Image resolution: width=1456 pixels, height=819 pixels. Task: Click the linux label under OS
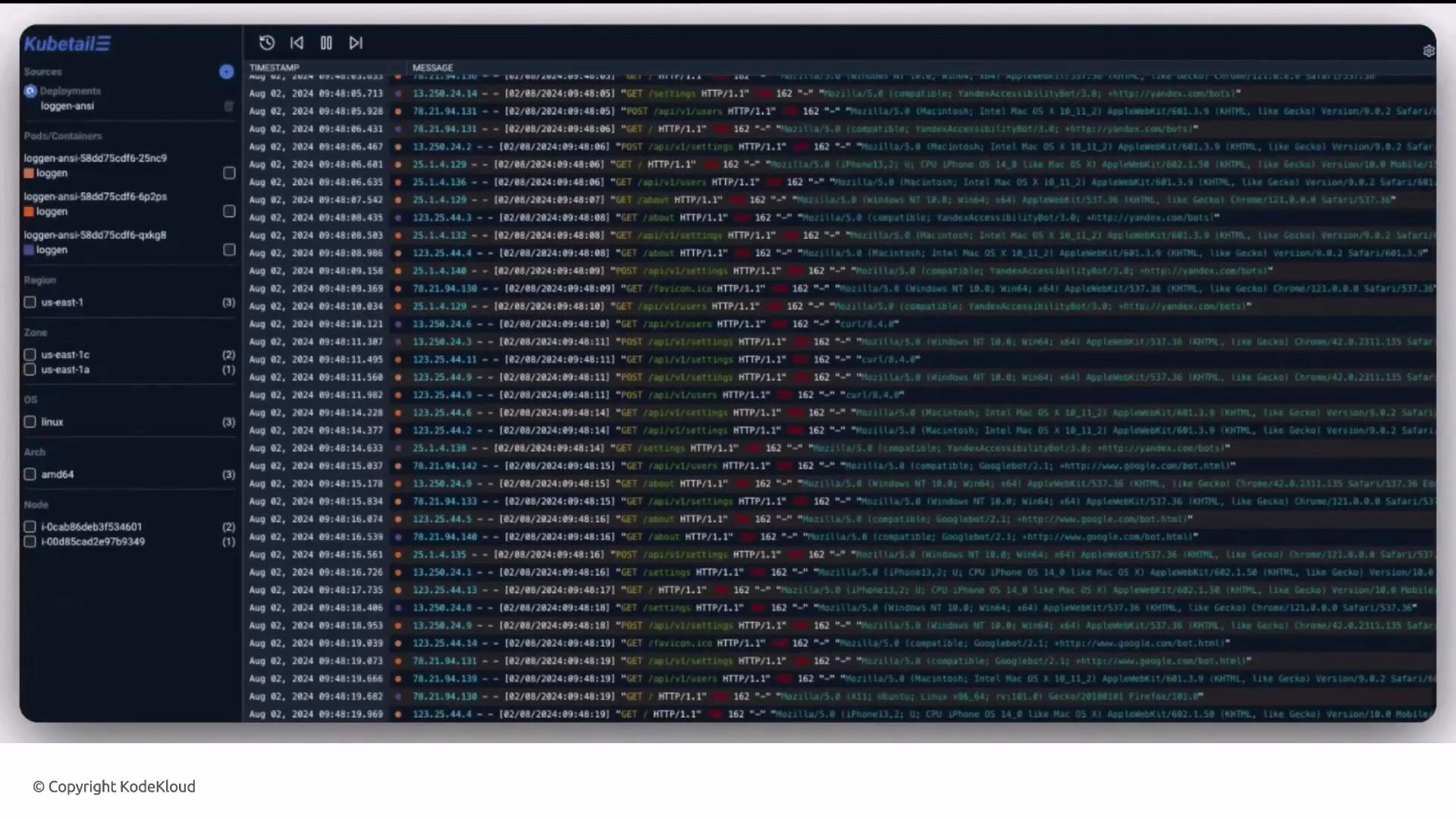[x=52, y=422]
